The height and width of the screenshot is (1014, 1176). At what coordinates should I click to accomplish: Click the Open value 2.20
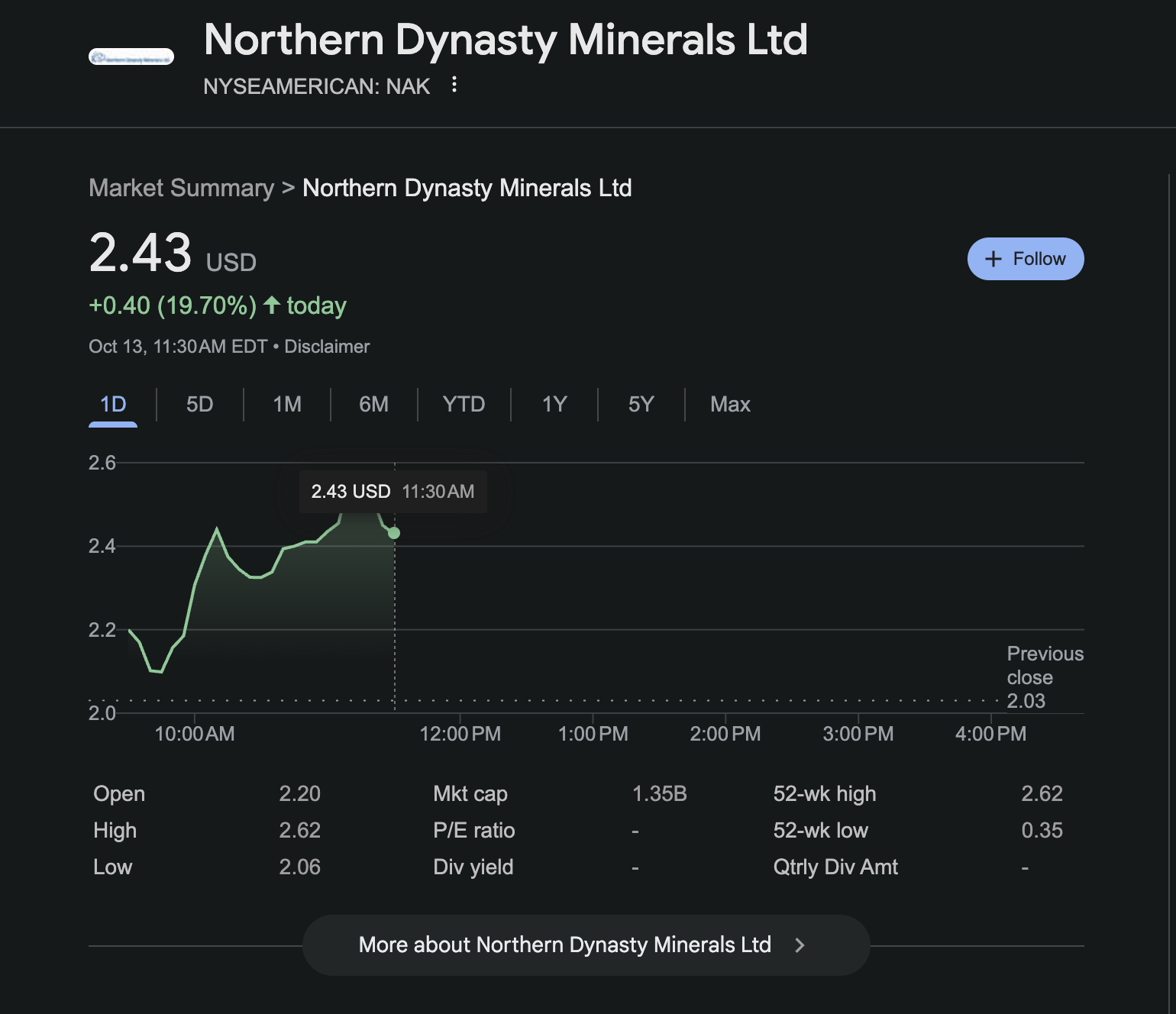click(300, 793)
